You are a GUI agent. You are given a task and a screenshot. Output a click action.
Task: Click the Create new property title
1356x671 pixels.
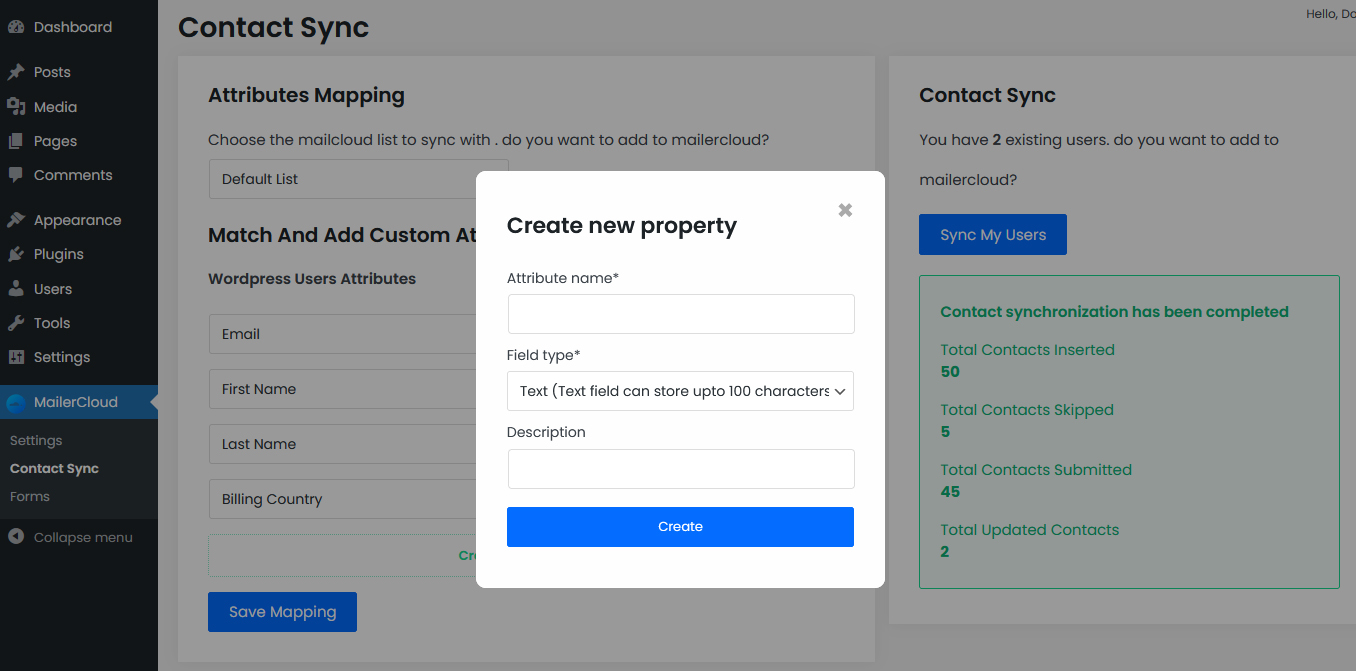622,226
